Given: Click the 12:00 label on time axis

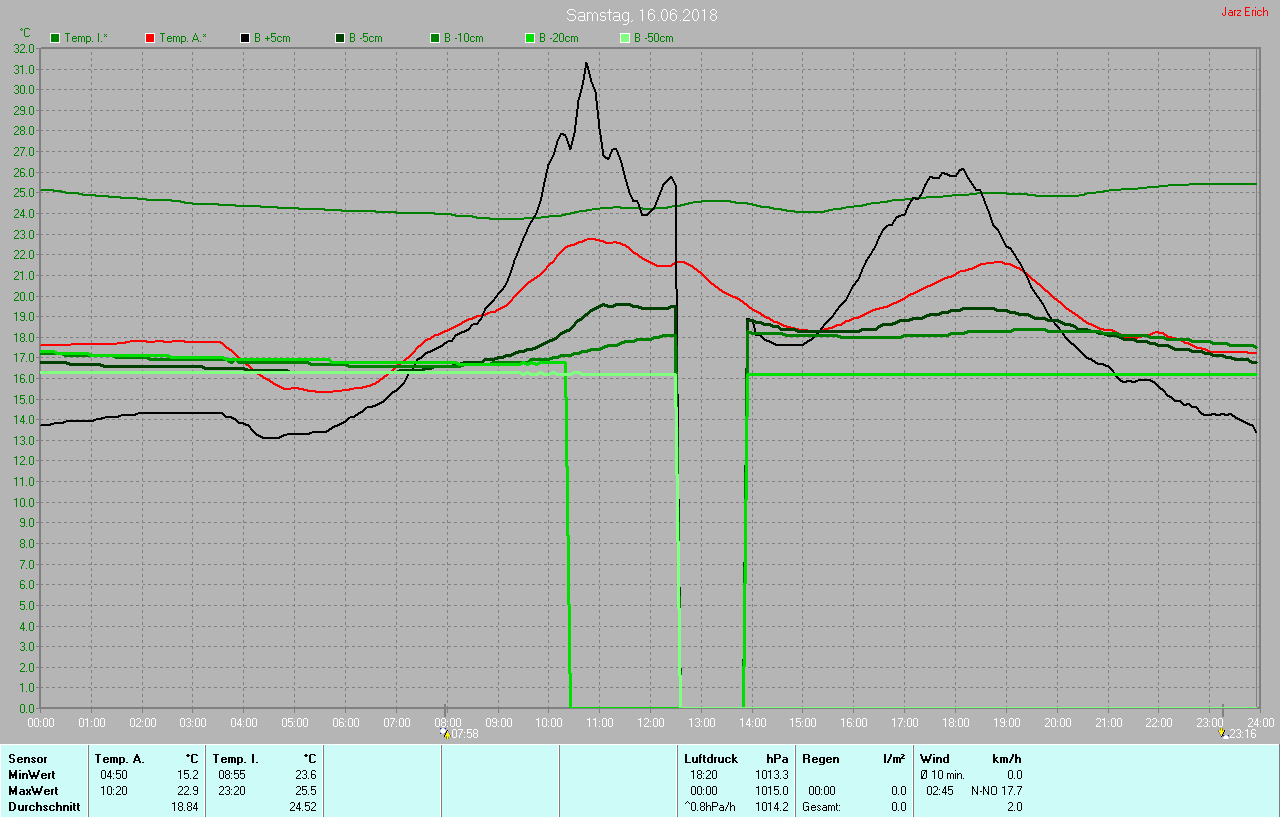Looking at the screenshot, I should [650, 722].
